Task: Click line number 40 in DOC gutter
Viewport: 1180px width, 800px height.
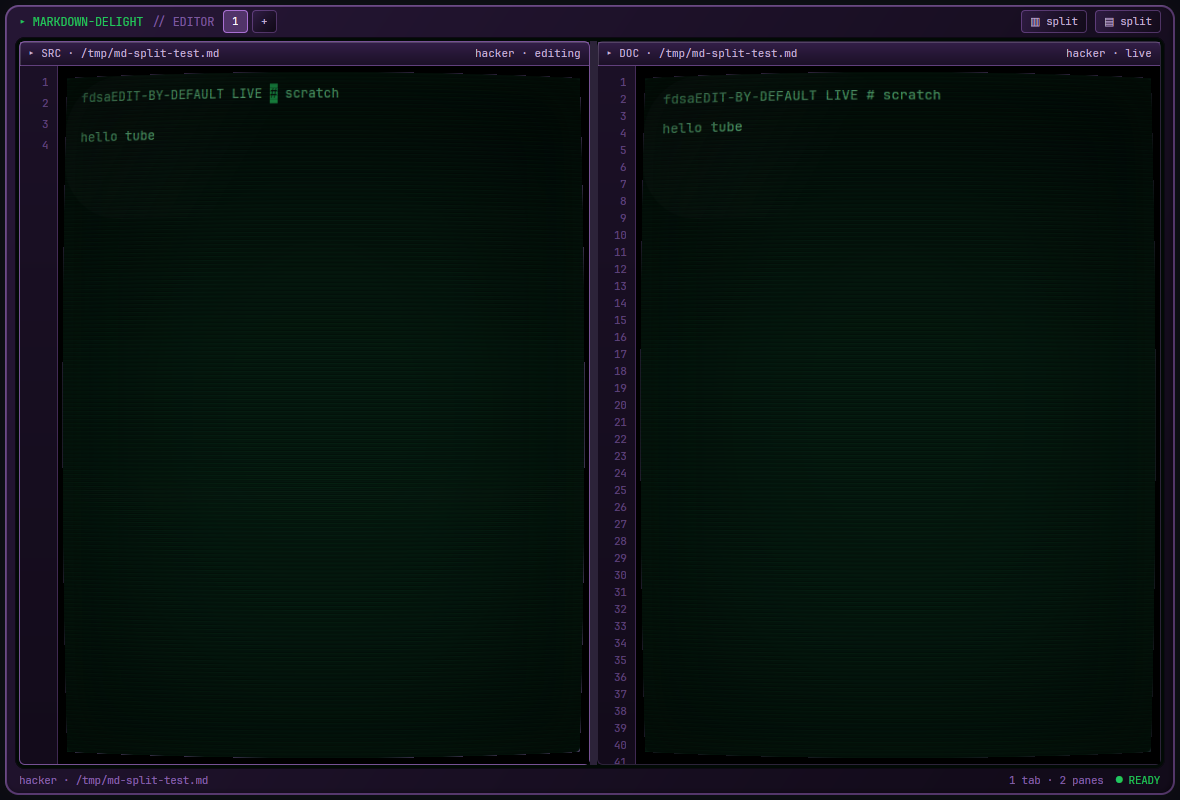Action: pyautogui.click(x=620, y=746)
